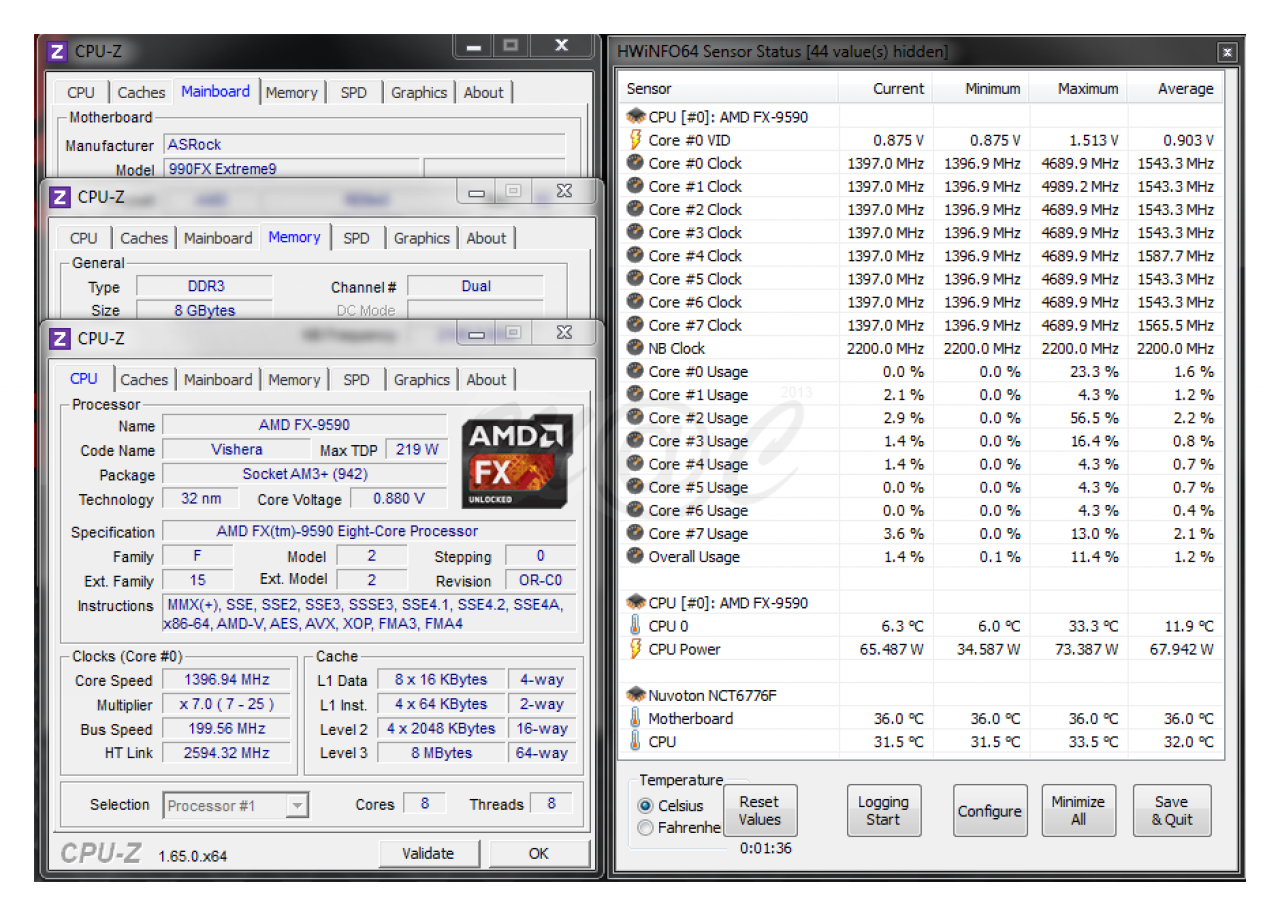
Task: Open SPD tab in front CPU-Z window
Action: [x=356, y=380]
